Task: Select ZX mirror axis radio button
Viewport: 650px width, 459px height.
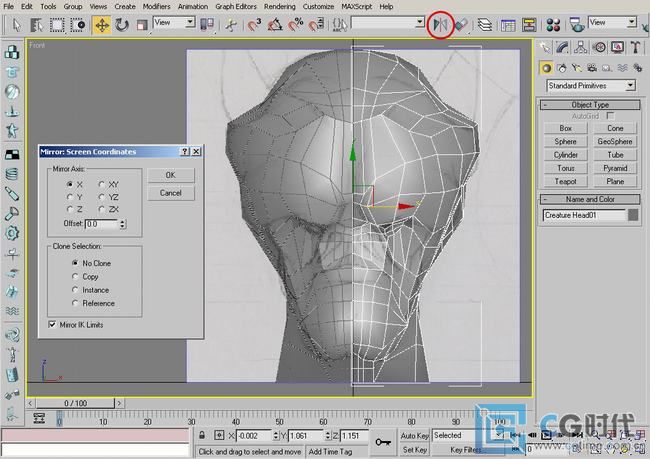Action: [102, 209]
